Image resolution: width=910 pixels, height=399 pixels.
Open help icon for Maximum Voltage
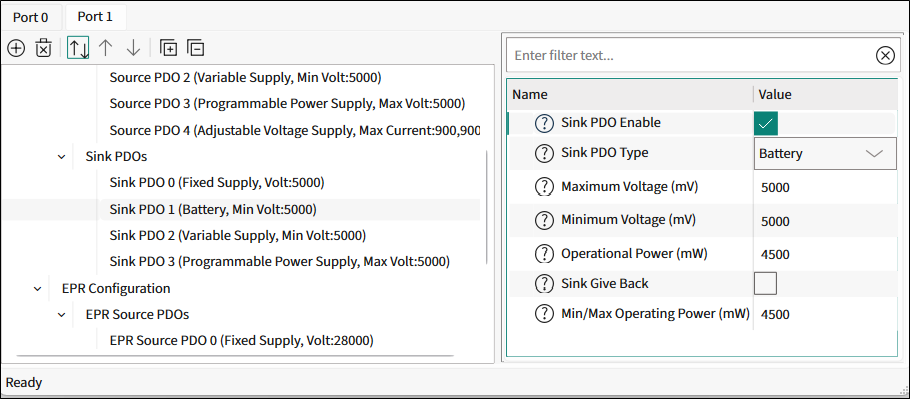click(x=544, y=187)
